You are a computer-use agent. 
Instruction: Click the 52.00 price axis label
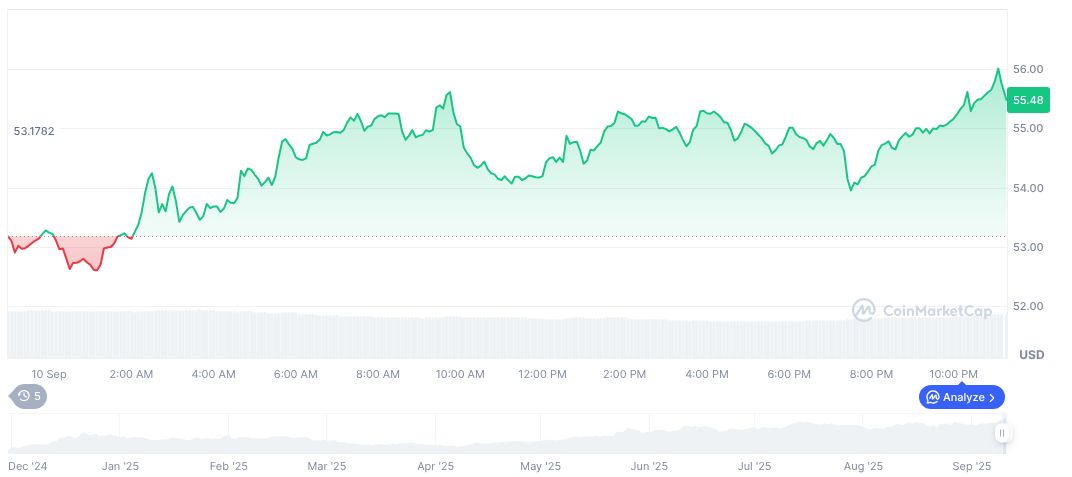(1028, 306)
